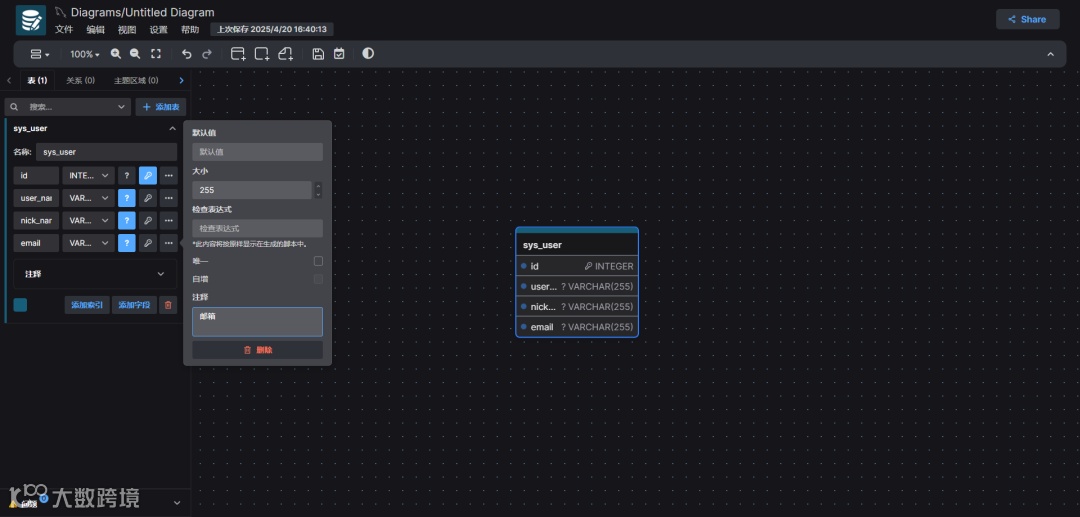Screen dimensions: 1080x517
Task: Switch to the 主题区域 (0) tab
Action: click(x=136, y=81)
